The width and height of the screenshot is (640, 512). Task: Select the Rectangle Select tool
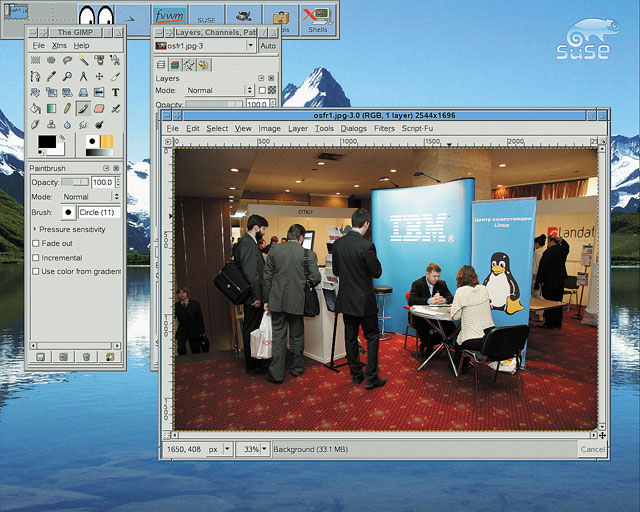click(35, 60)
